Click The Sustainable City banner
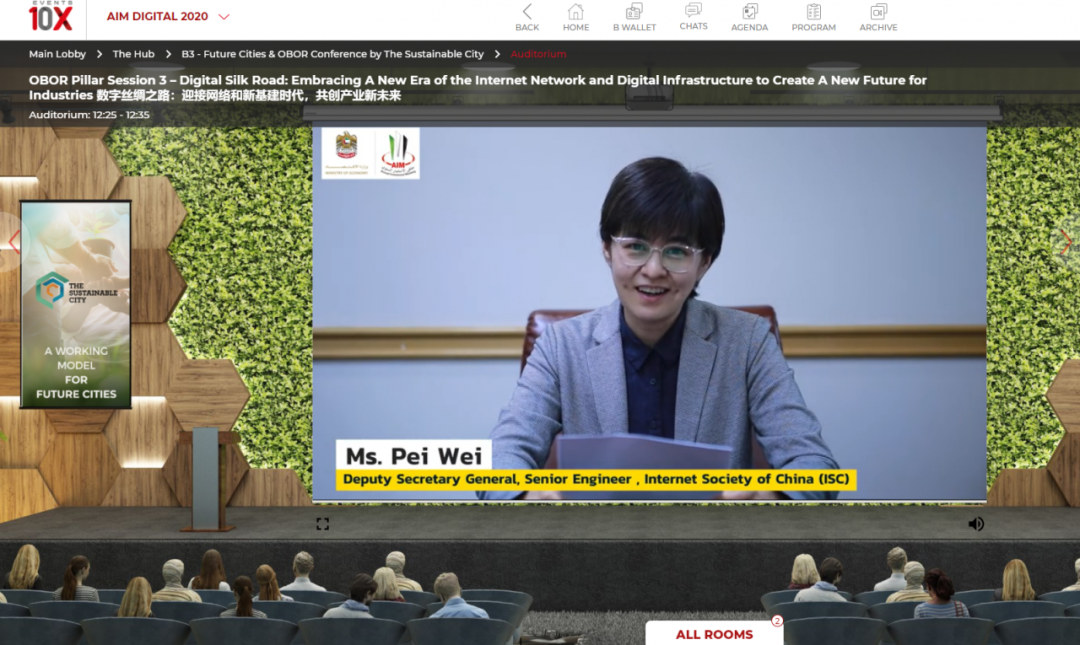Viewport: 1080px width, 645px height. 76,305
